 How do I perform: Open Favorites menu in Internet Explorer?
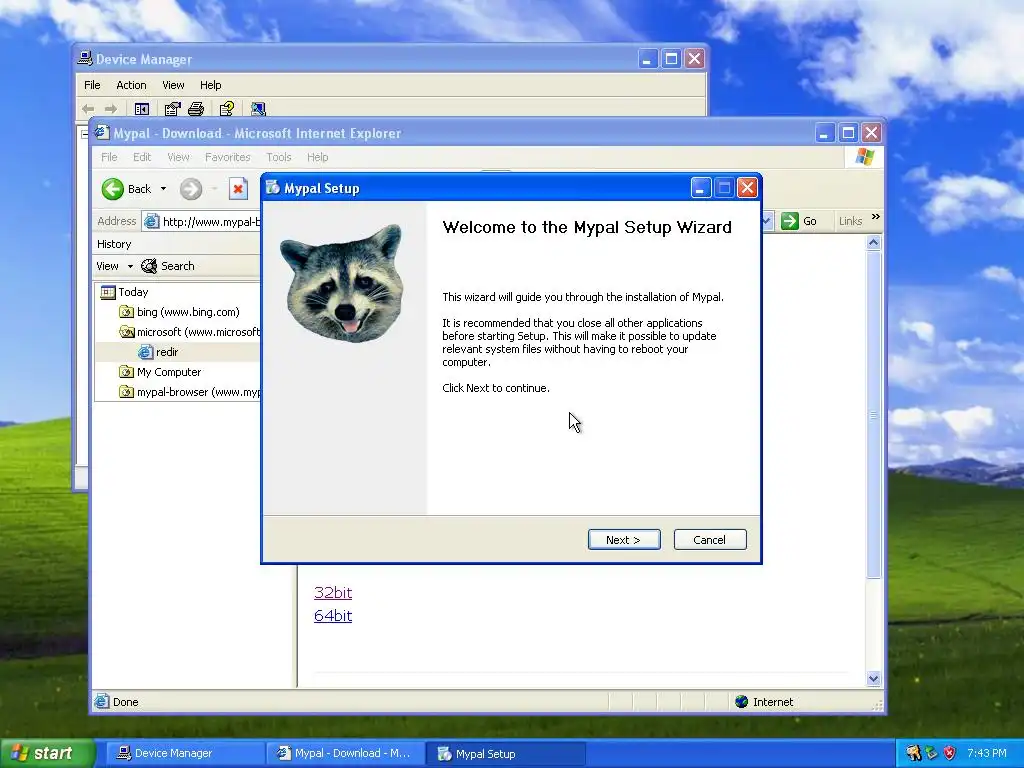point(227,157)
